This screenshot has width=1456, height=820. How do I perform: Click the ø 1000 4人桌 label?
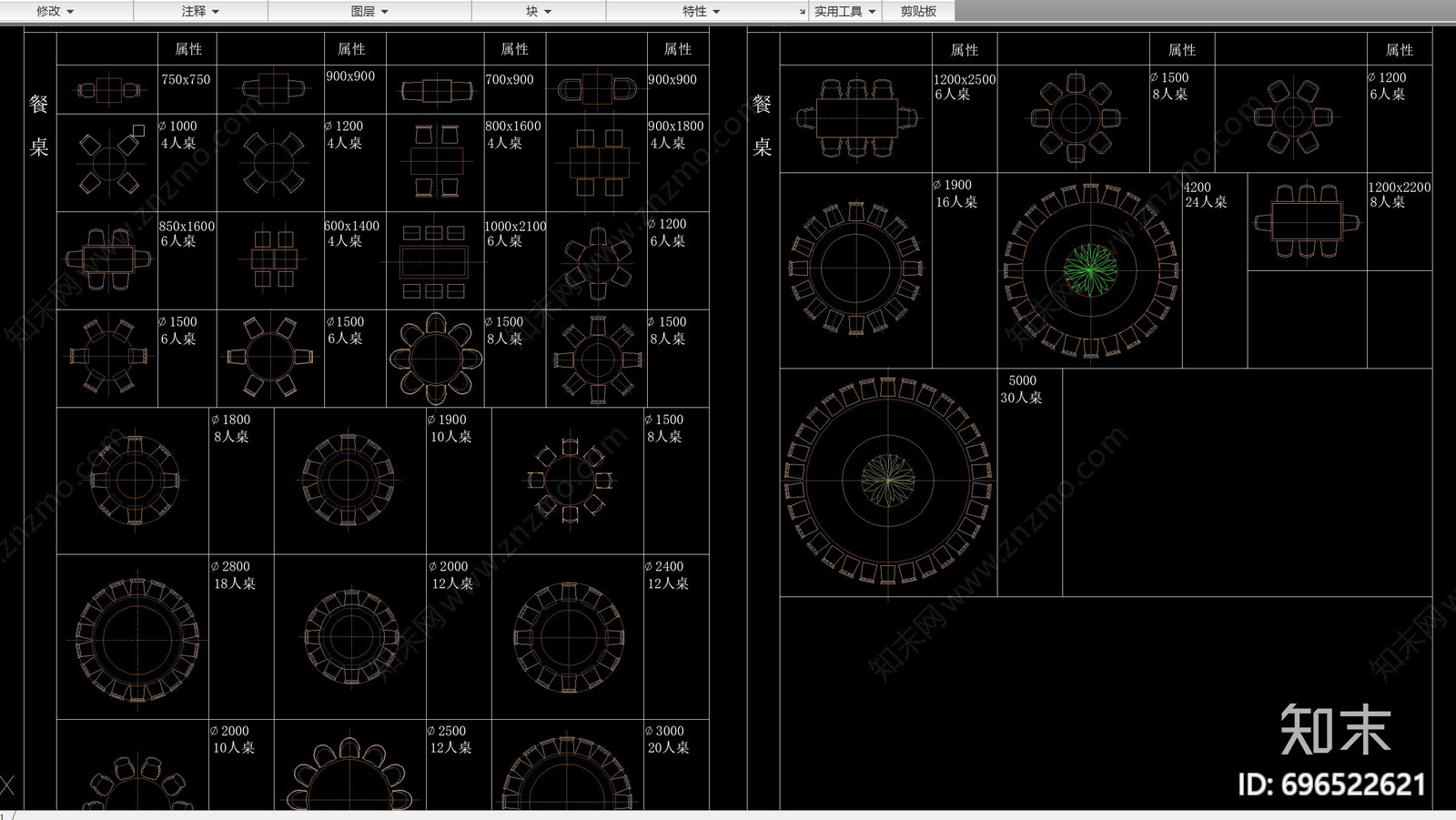[178, 135]
